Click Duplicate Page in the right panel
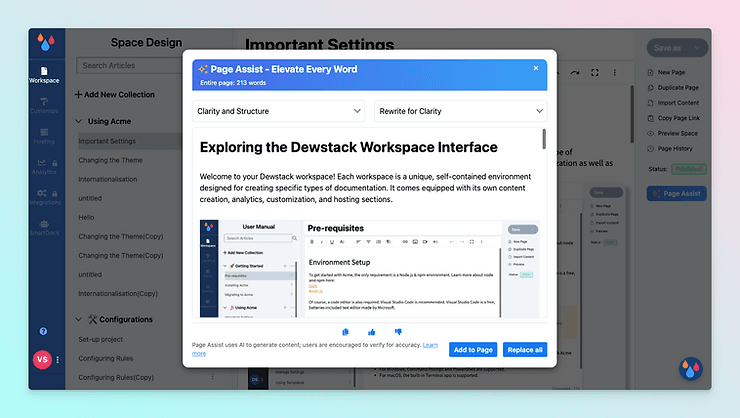Image resolution: width=740 pixels, height=418 pixels. click(673, 88)
